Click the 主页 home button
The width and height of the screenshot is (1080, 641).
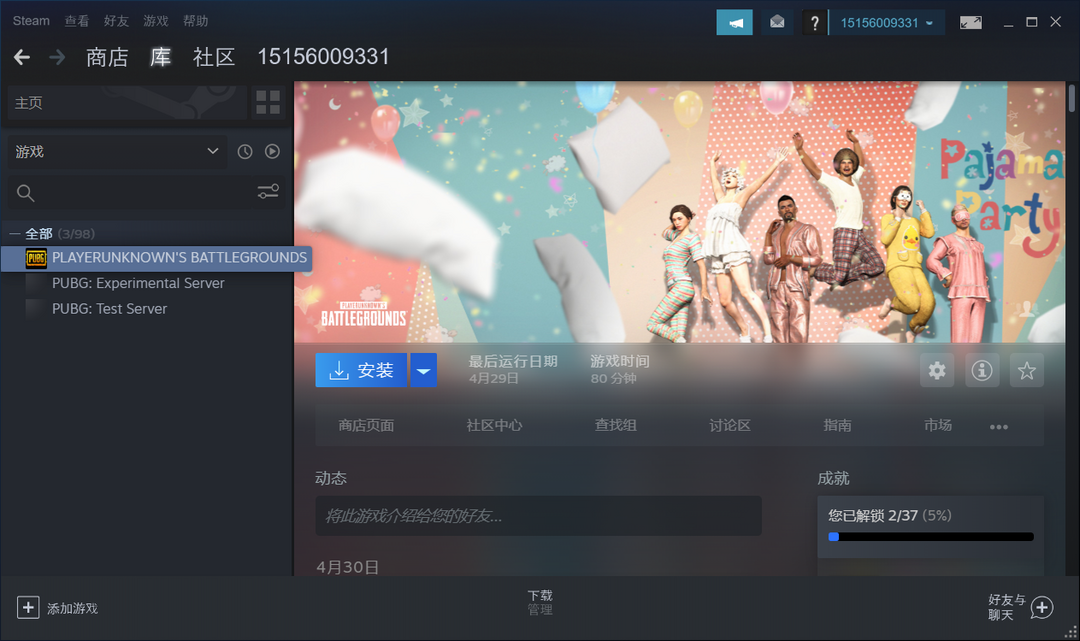click(127, 103)
